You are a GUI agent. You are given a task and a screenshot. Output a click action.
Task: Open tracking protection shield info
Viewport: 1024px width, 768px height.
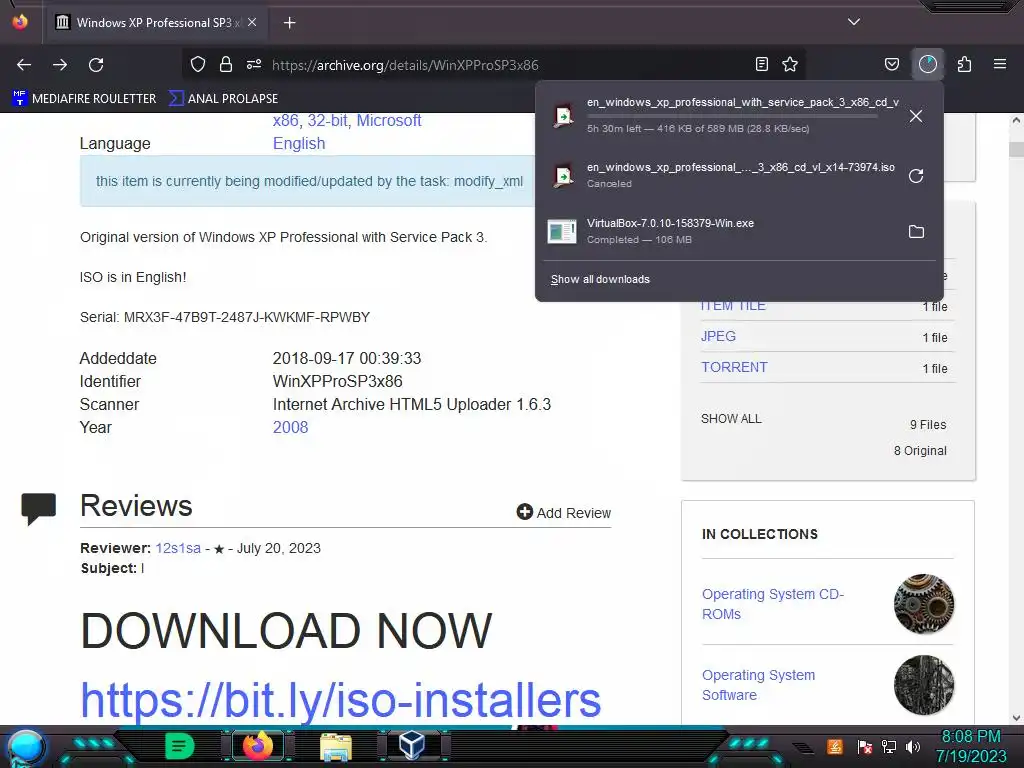pos(198,64)
